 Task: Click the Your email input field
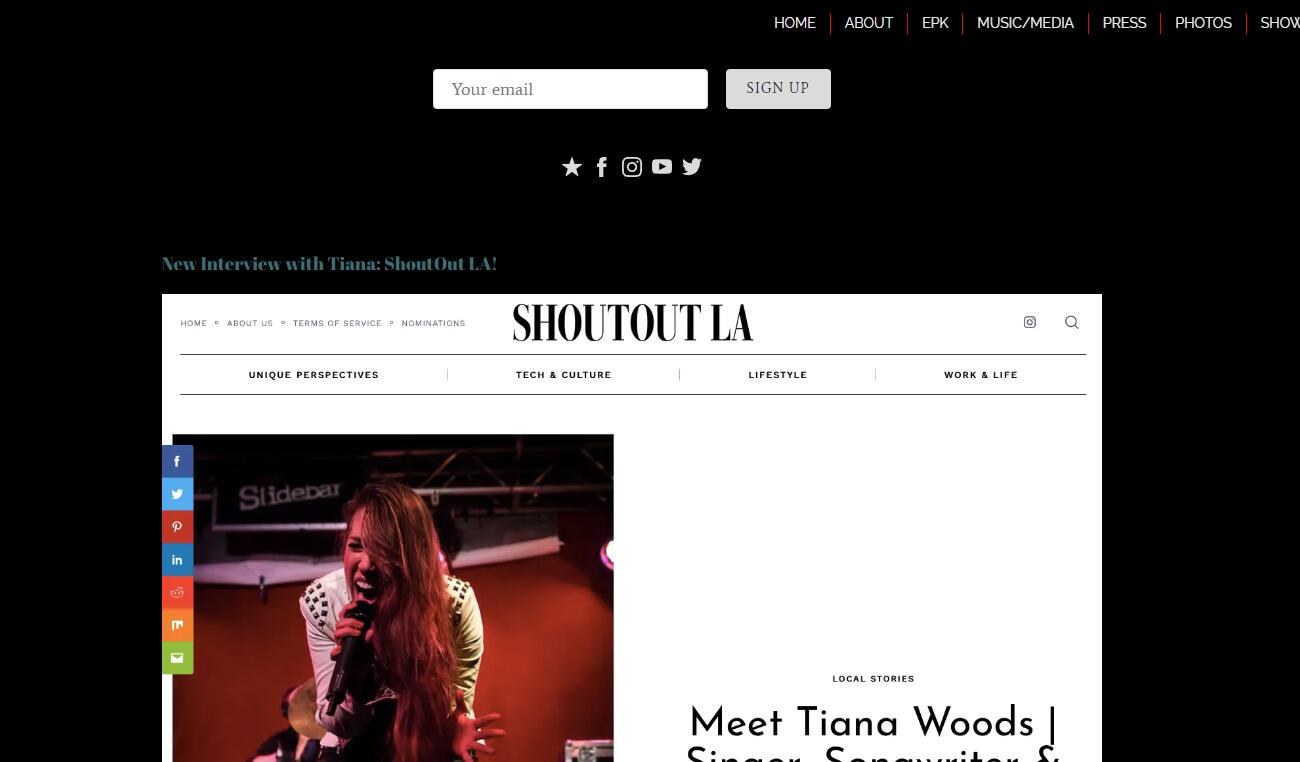[570, 89]
